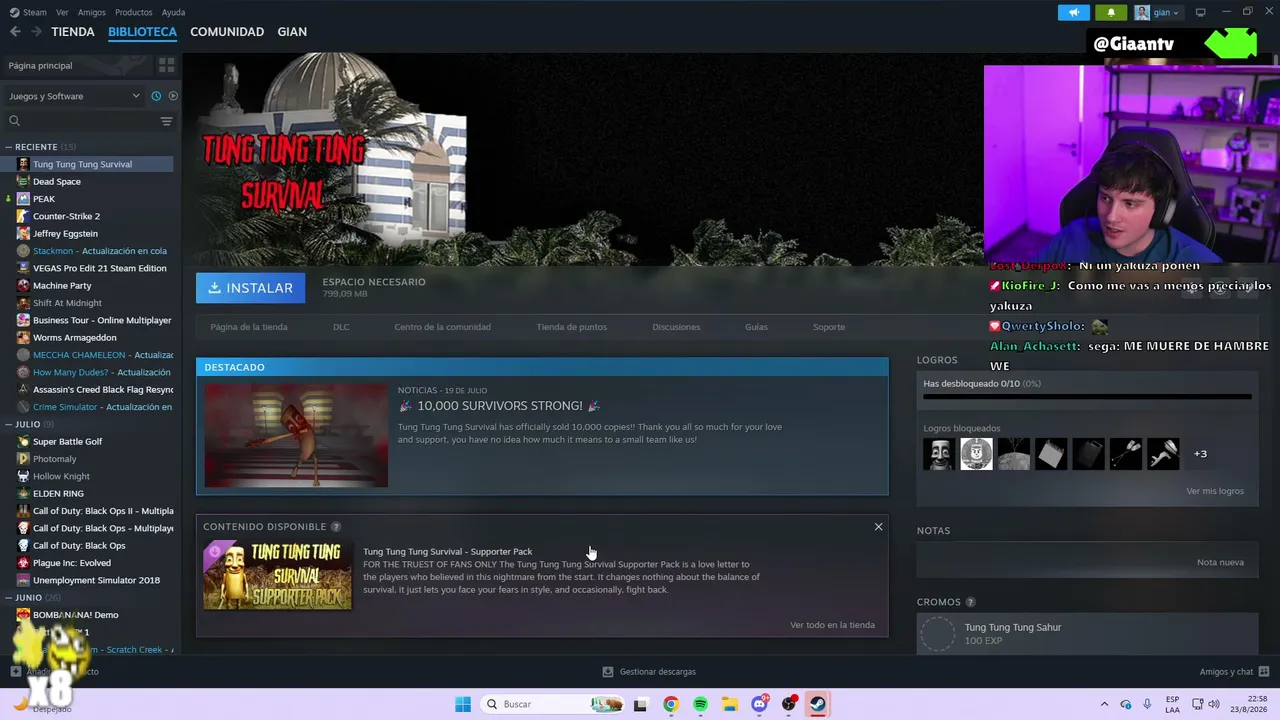Screen dimensions: 1280x720
Task: Open Tienda de puntos link
Action: [572, 327]
